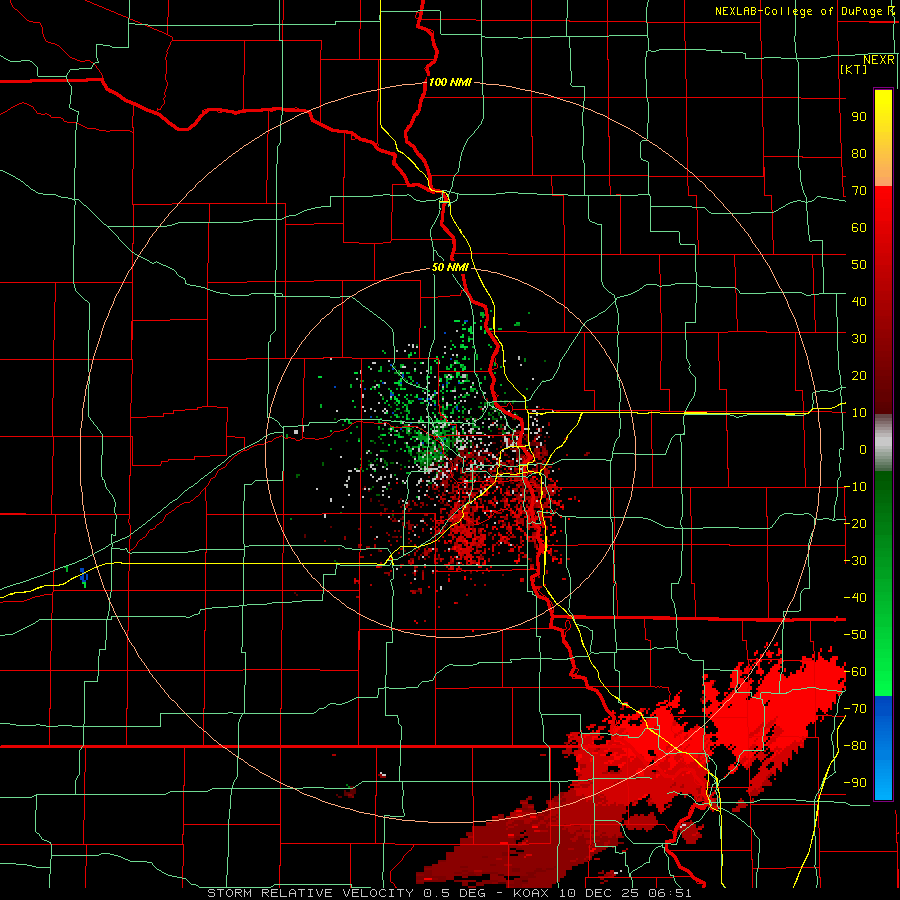Click the positive 10 value on velocity scale
Screen dimensions: 900x900
click(x=859, y=413)
